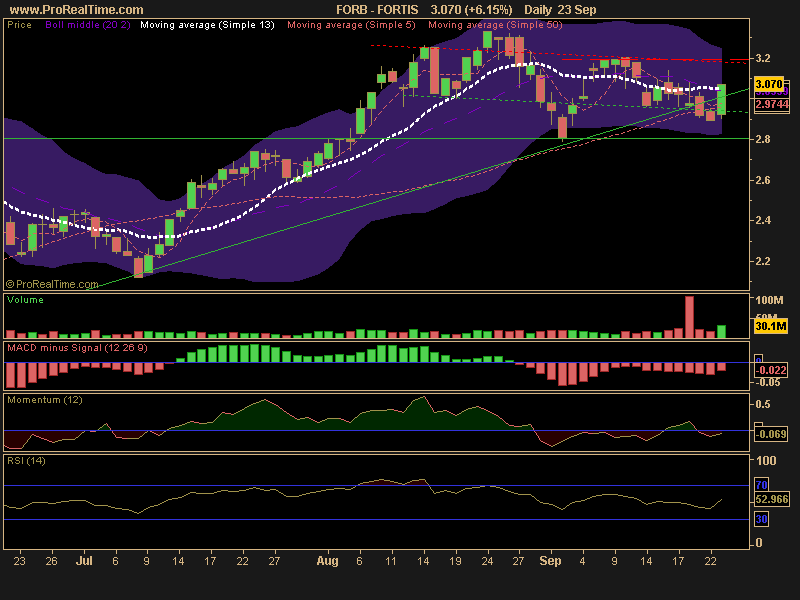Select the Moving average (Simple 5) legend

coord(351,24)
